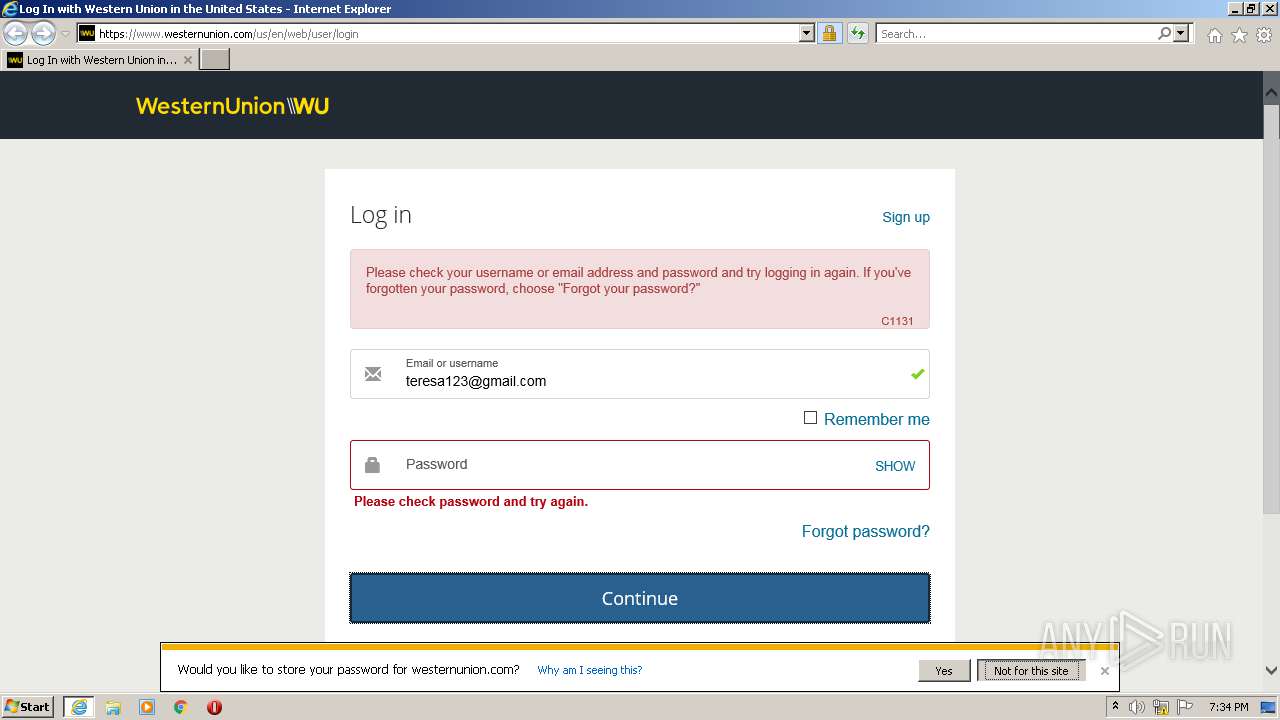Screen dimensions: 1280x720
Task: Click 'Please check password and try again' text
Action: click(x=471, y=501)
